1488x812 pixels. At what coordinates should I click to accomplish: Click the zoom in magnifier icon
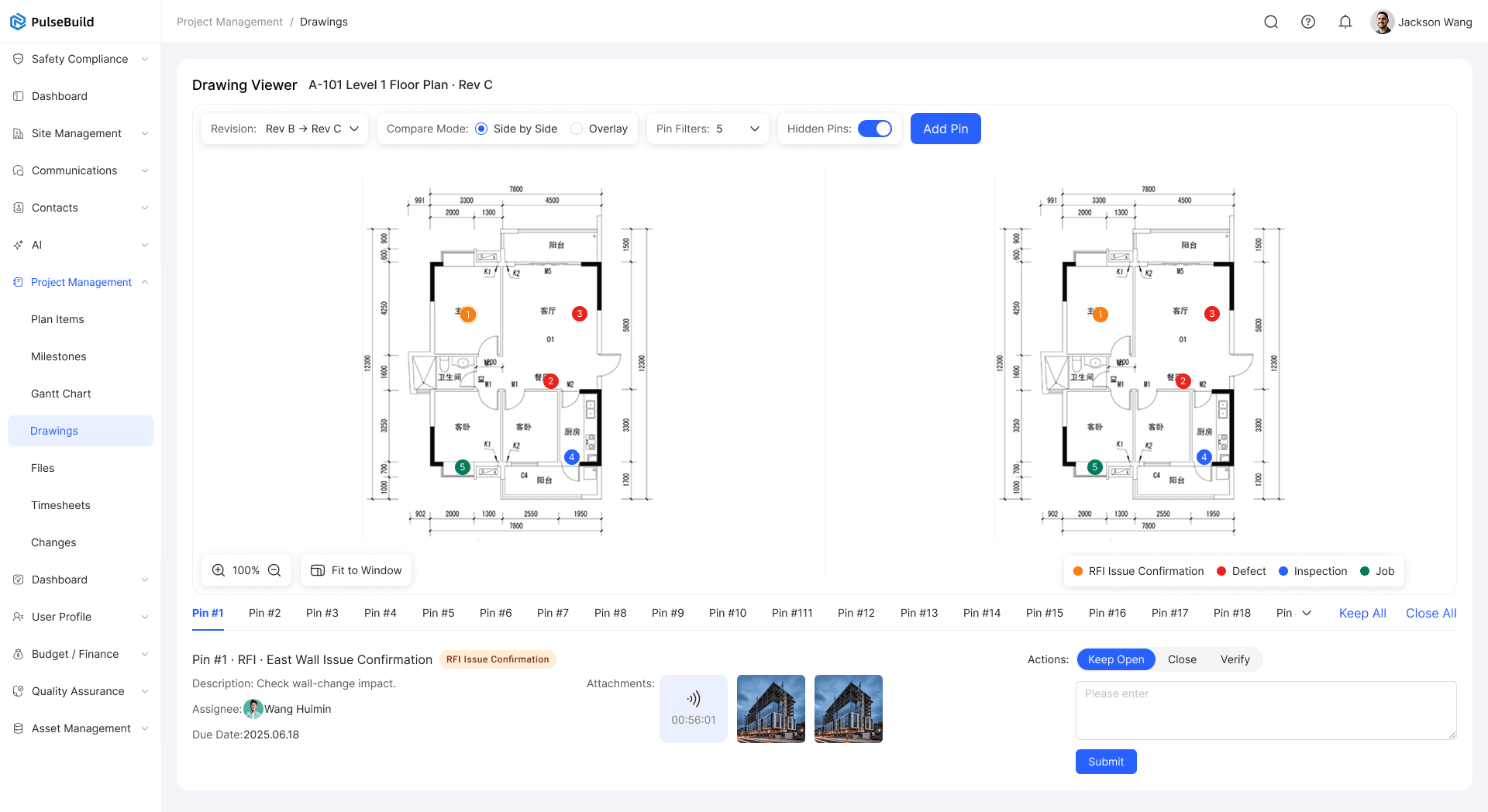(x=219, y=570)
